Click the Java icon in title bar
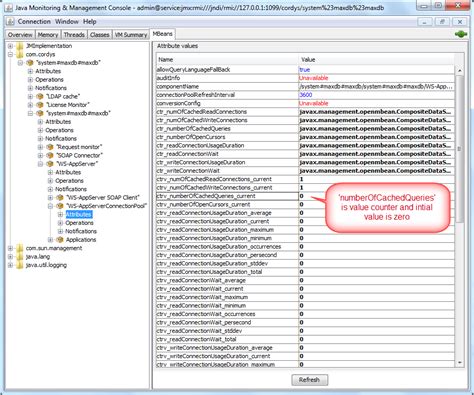474x395 pixels. 9,7
